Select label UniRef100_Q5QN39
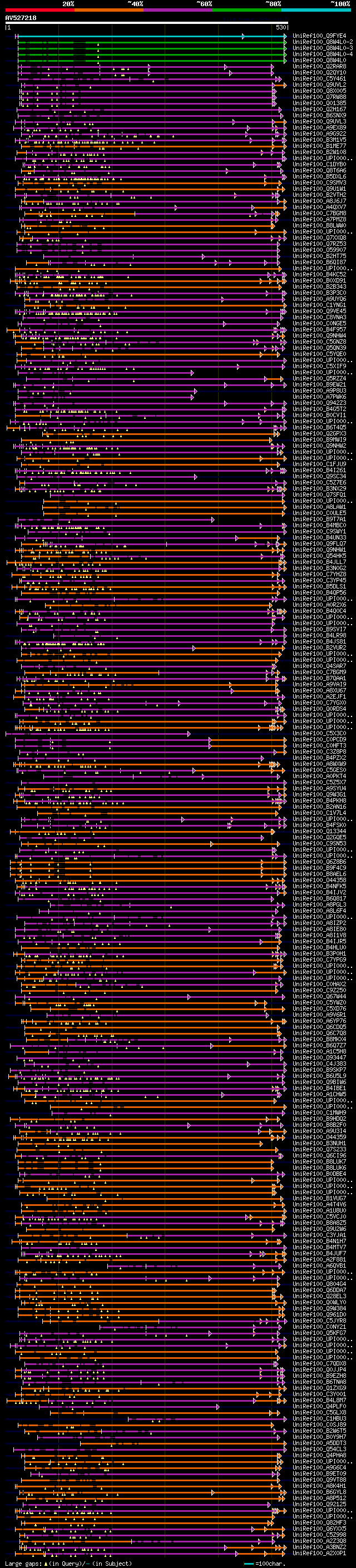The height and width of the screenshot is (1568, 356). pyautogui.click(x=319, y=348)
